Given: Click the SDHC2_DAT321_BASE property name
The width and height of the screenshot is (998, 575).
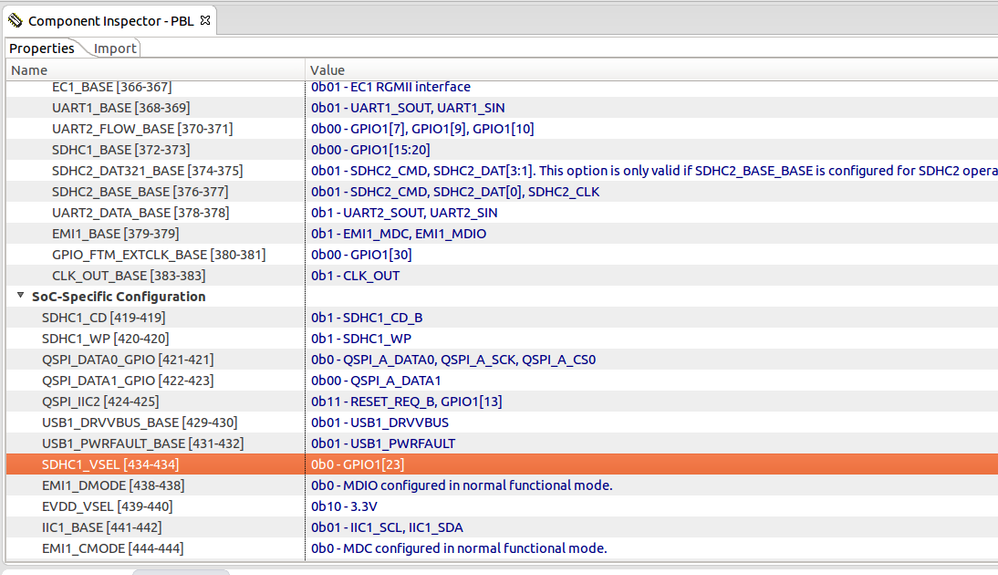Looking at the screenshot, I should (147, 171).
